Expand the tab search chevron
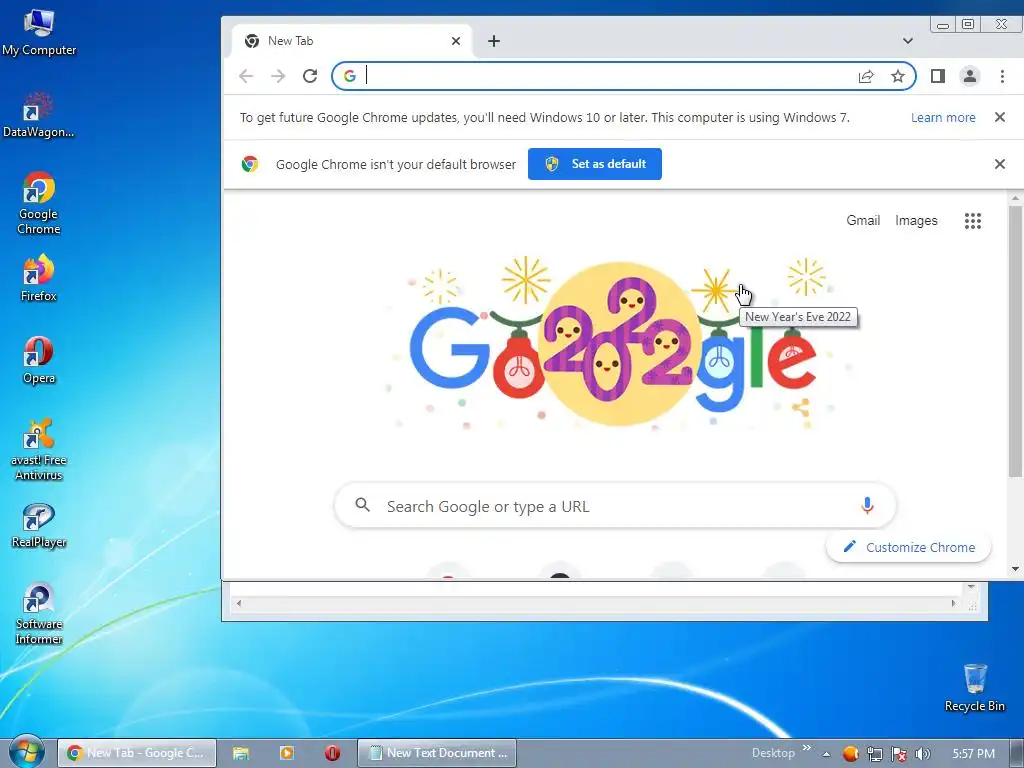The width and height of the screenshot is (1024, 768). (908, 40)
